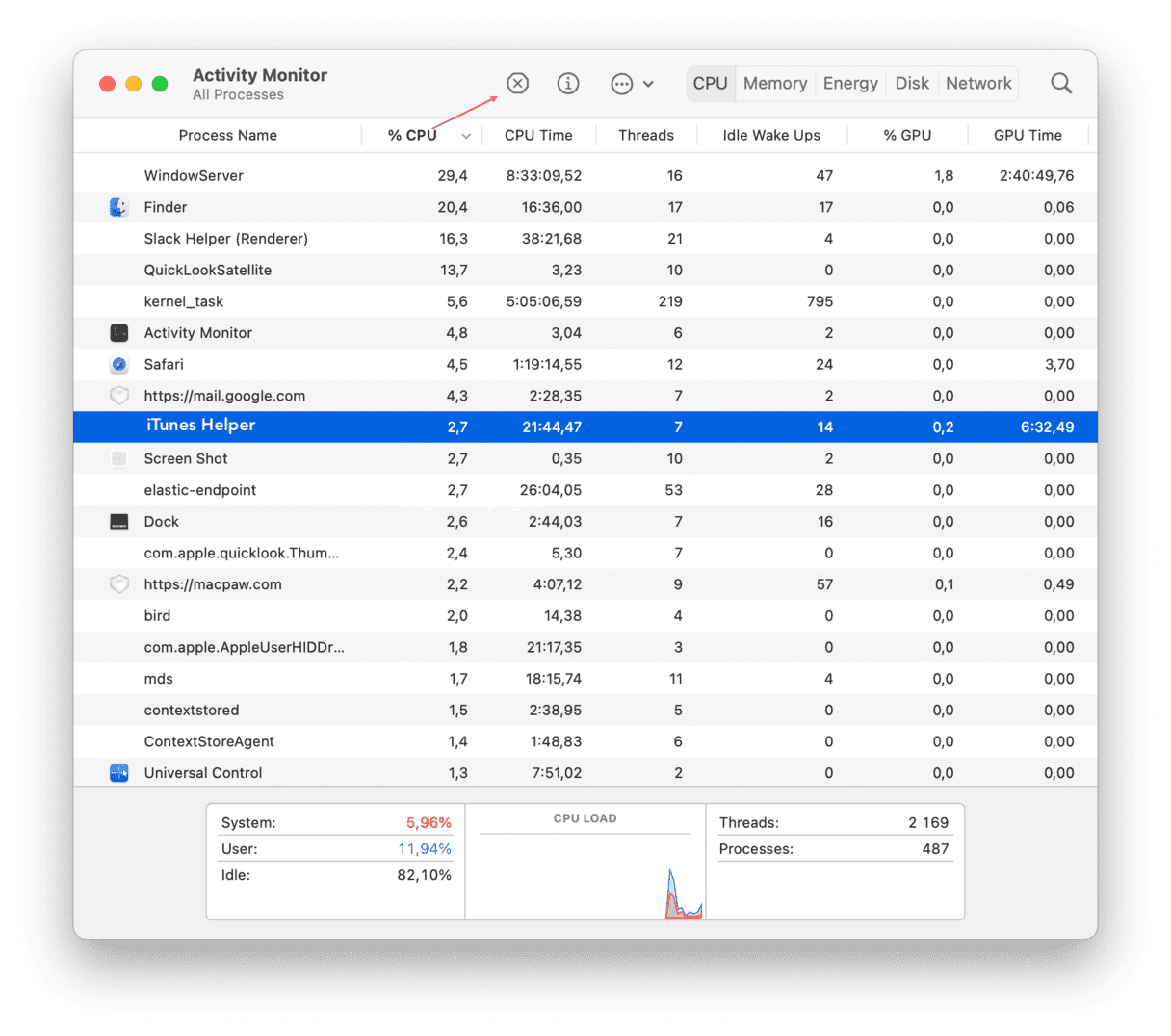Image resolution: width=1171 pixels, height=1036 pixels.
Task: Sort by Idle Wake Ups column header
Action: coord(771,136)
